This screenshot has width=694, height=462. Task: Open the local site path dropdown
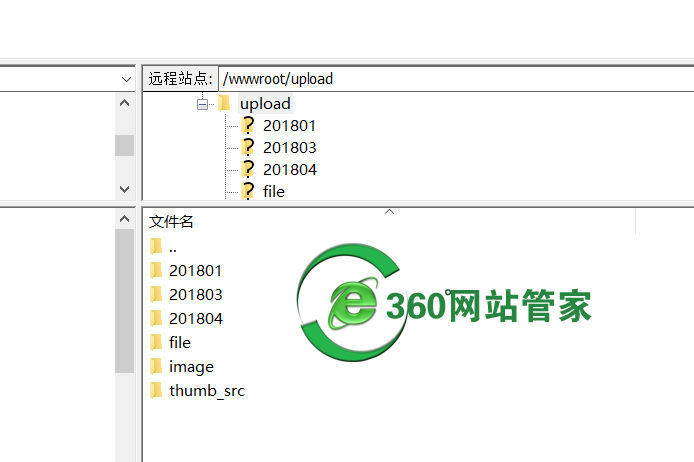pyautogui.click(x=126, y=79)
